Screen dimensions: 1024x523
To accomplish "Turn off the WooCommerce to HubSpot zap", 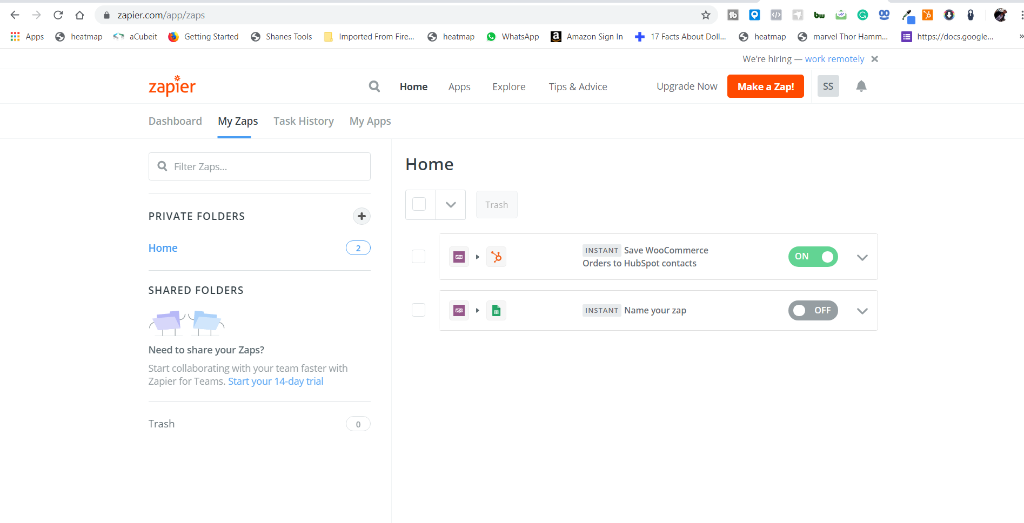I will (x=813, y=257).
